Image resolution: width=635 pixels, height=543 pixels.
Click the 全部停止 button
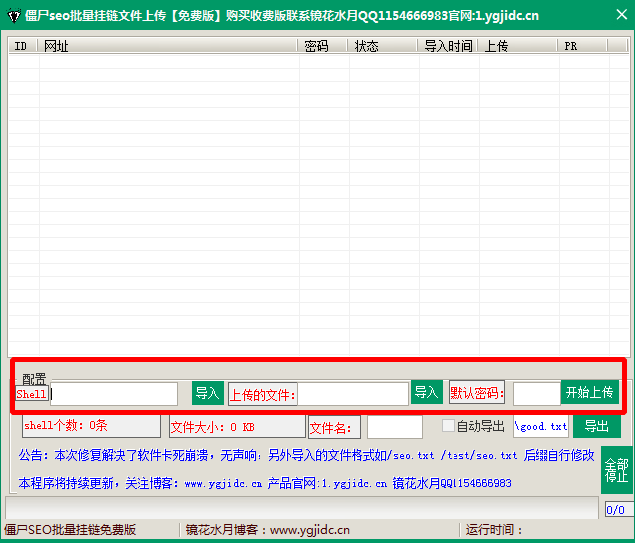tap(616, 470)
